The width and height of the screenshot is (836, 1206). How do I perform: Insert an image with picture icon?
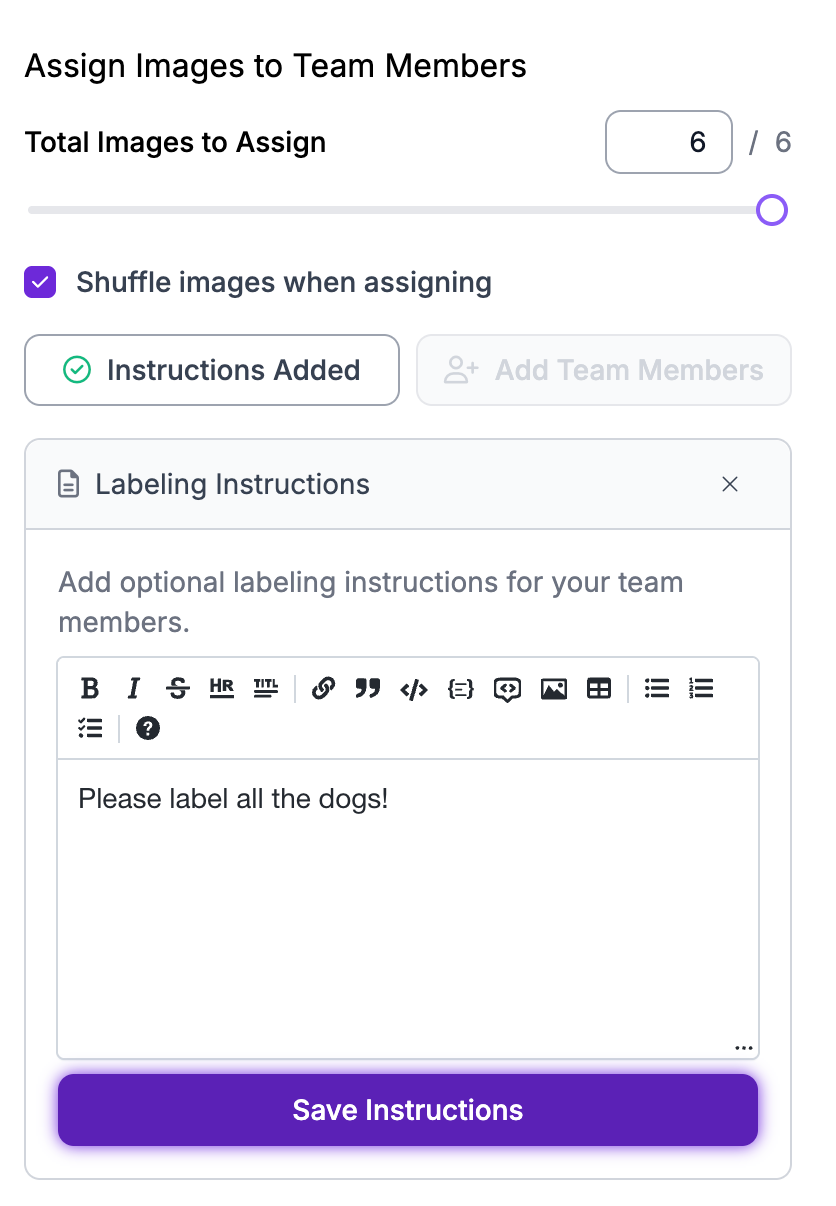554,689
